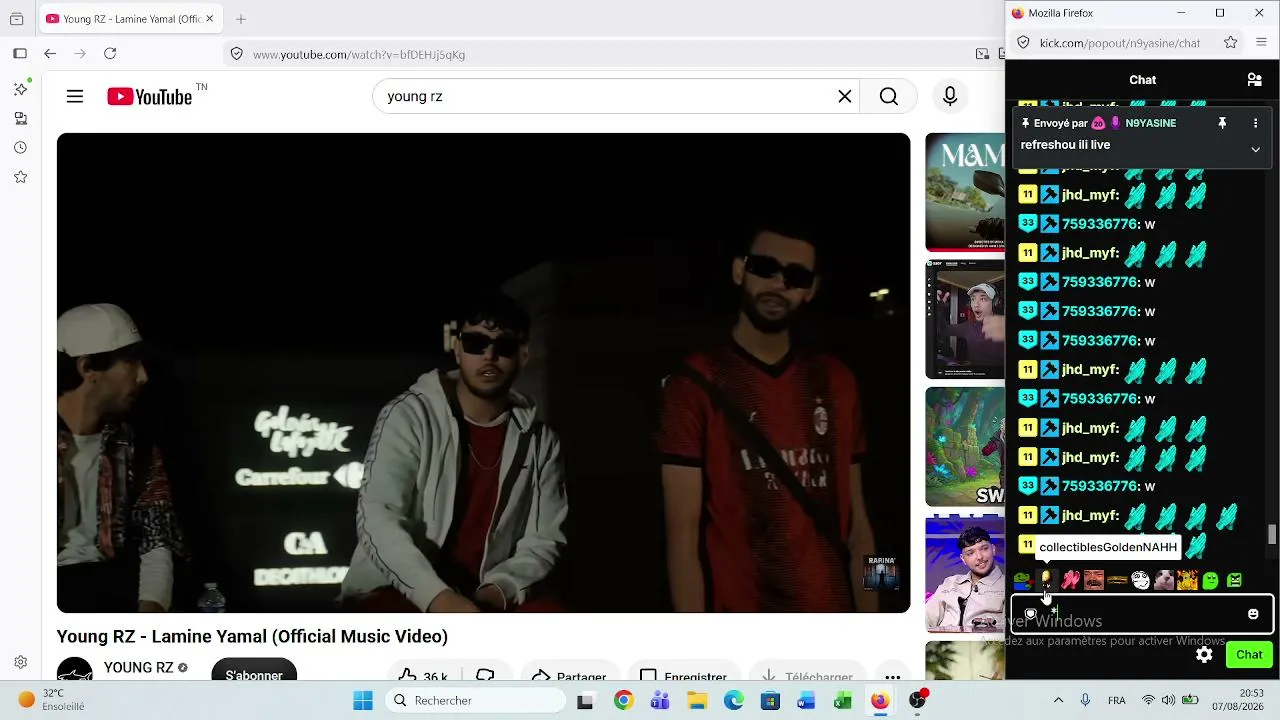Screen dimensions: 1280x720
Task: Click the music video player
Action: pos(484,373)
